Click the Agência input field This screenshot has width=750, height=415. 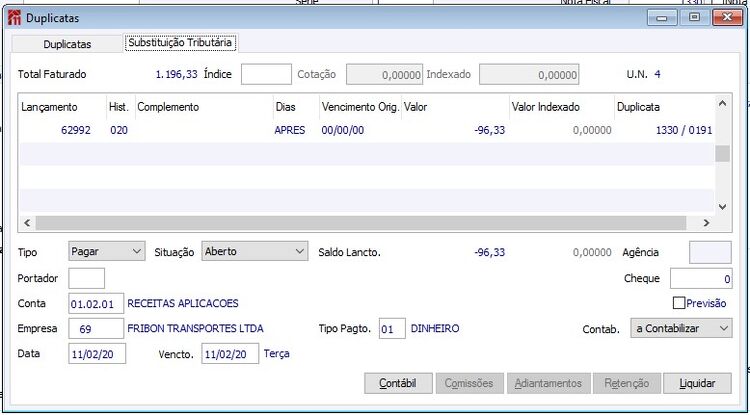710,252
